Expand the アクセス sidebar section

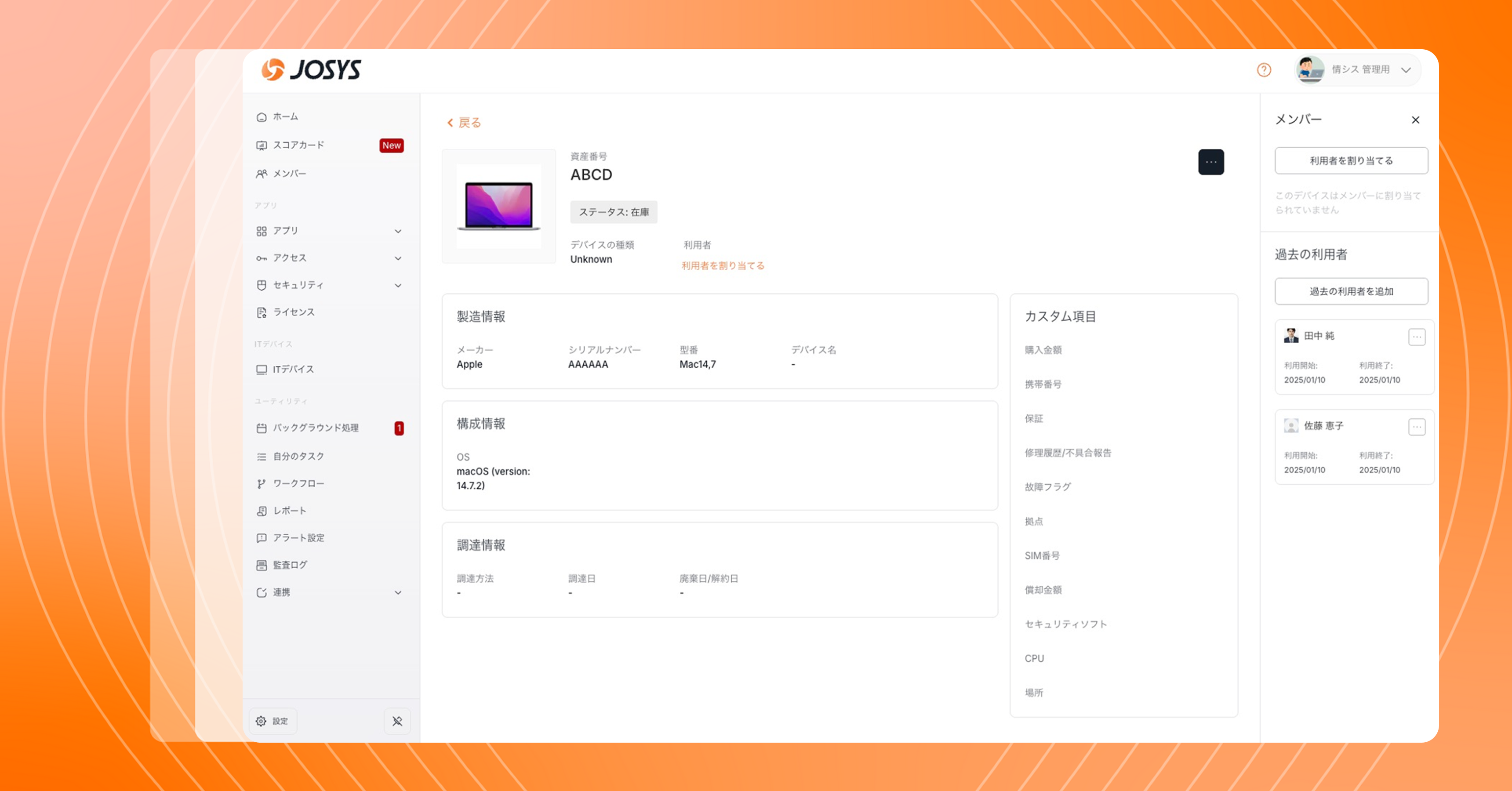click(398, 258)
